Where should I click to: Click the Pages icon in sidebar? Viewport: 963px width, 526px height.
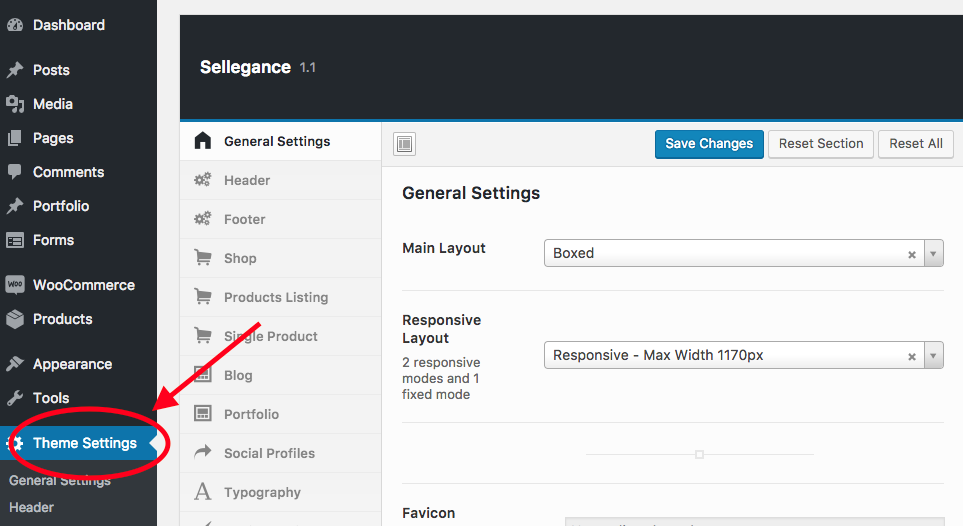15,138
